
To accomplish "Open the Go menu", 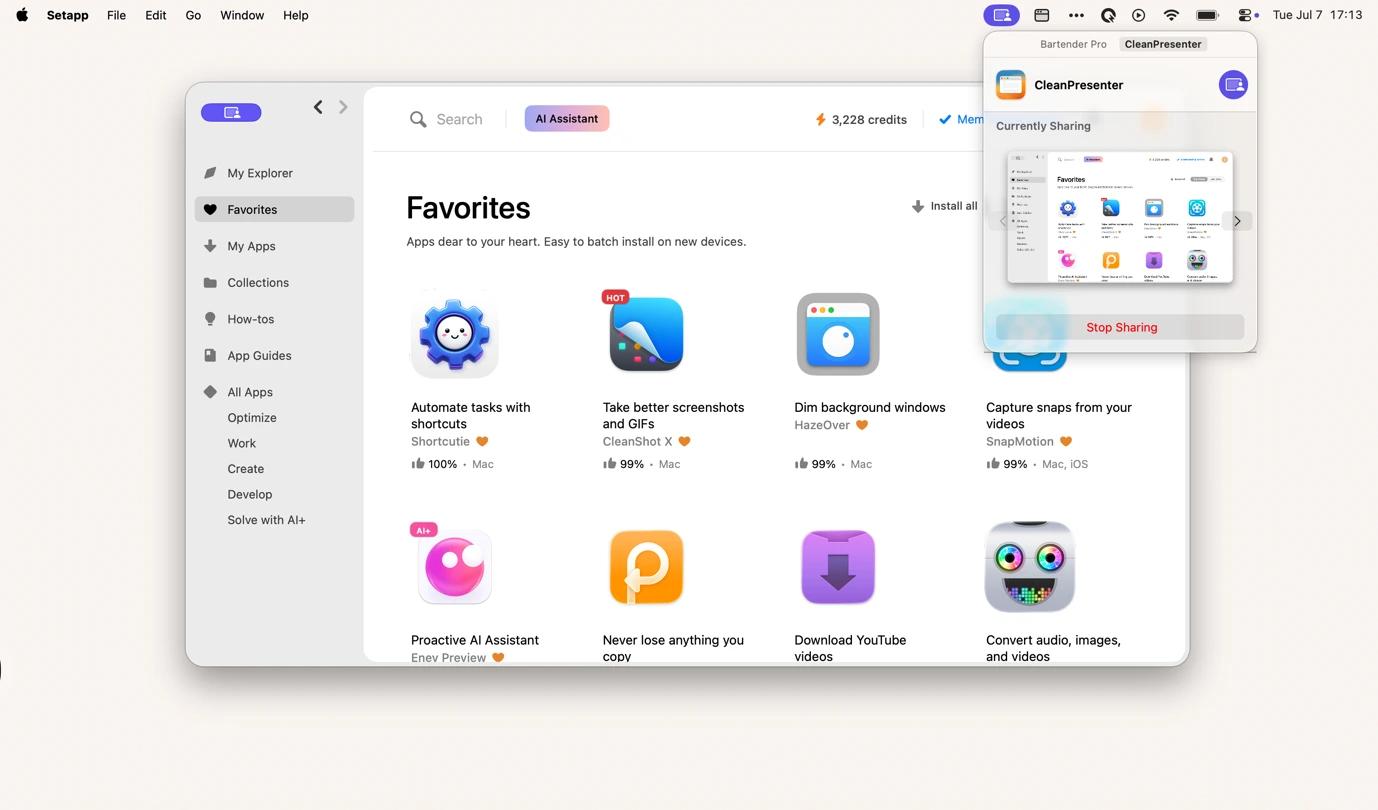I will point(193,15).
